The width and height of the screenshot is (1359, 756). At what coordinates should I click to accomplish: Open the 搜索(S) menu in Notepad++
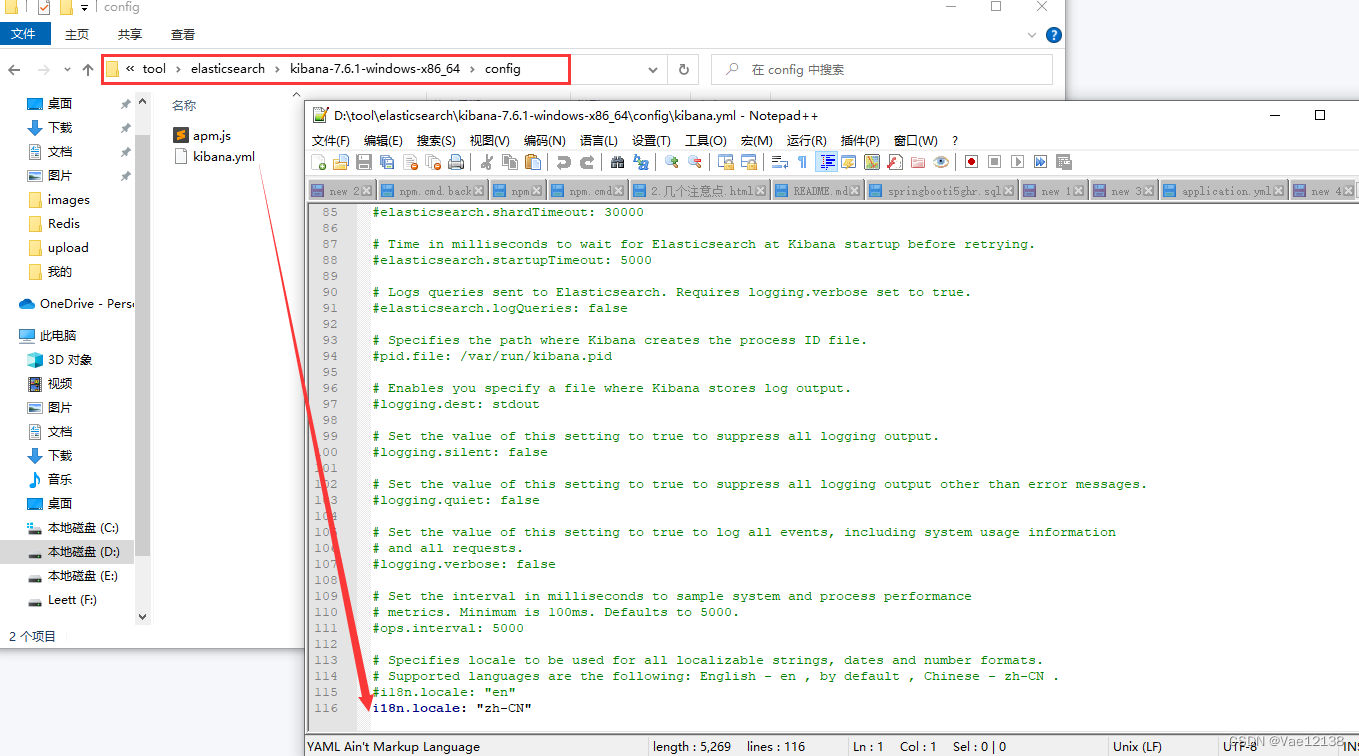pyautogui.click(x=436, y=141)
